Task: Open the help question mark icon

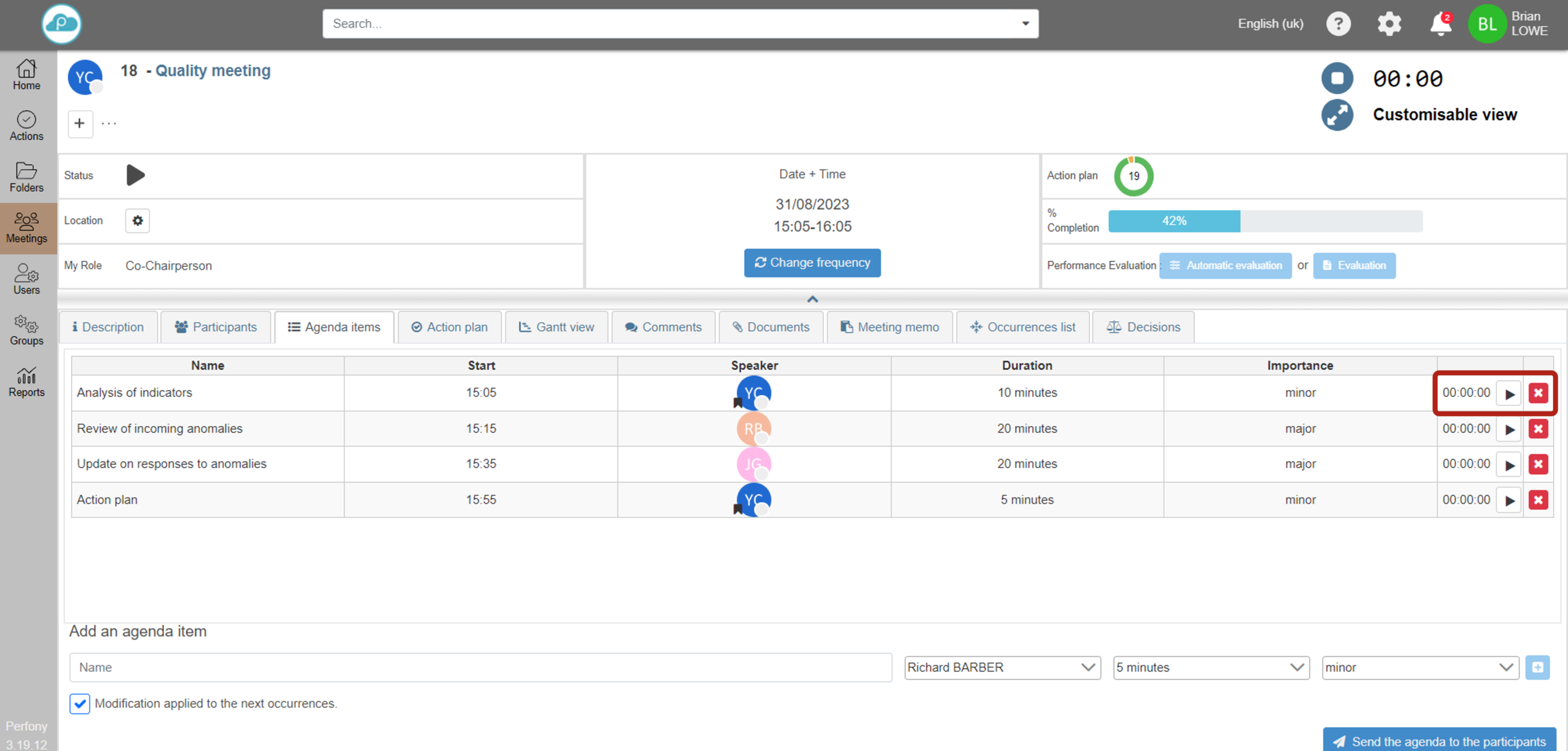Action: point(1338,24)
